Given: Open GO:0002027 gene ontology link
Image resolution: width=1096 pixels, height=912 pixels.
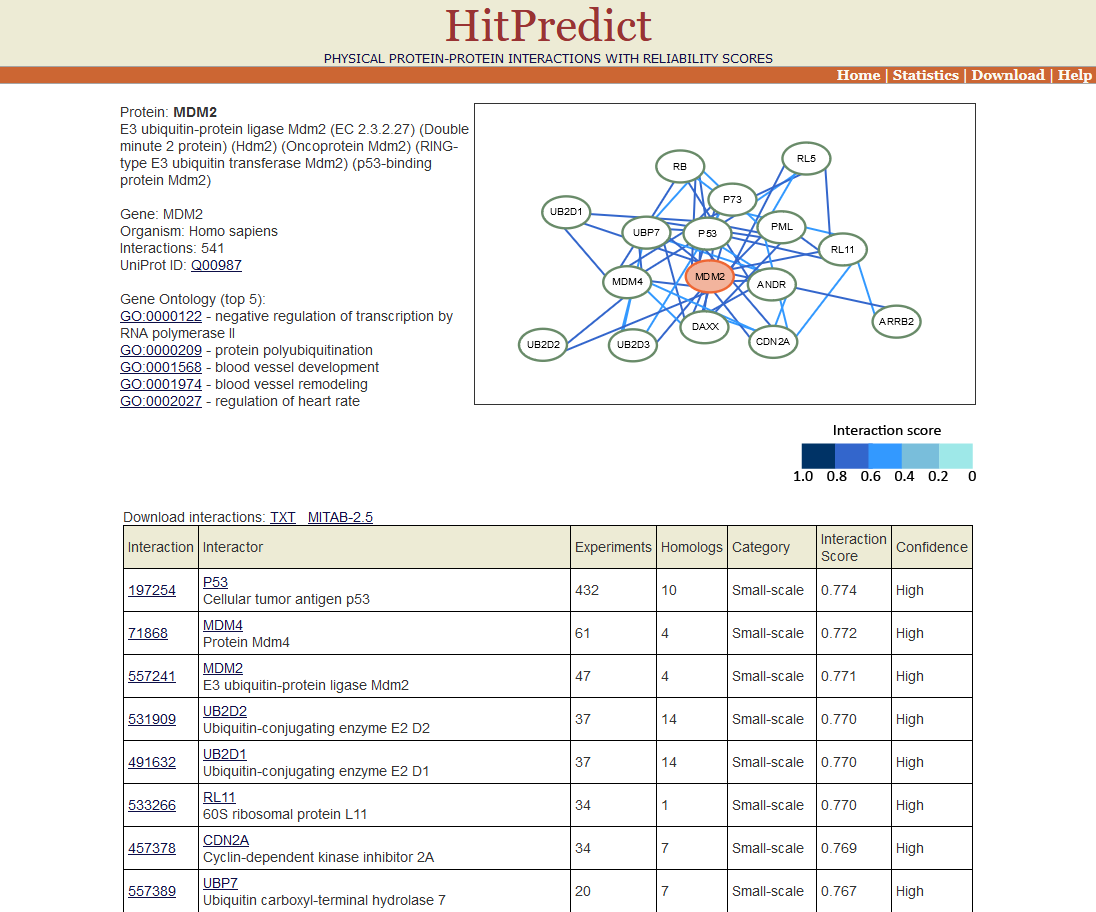Looking at the screenshot, I should click(x=161, y=402).
